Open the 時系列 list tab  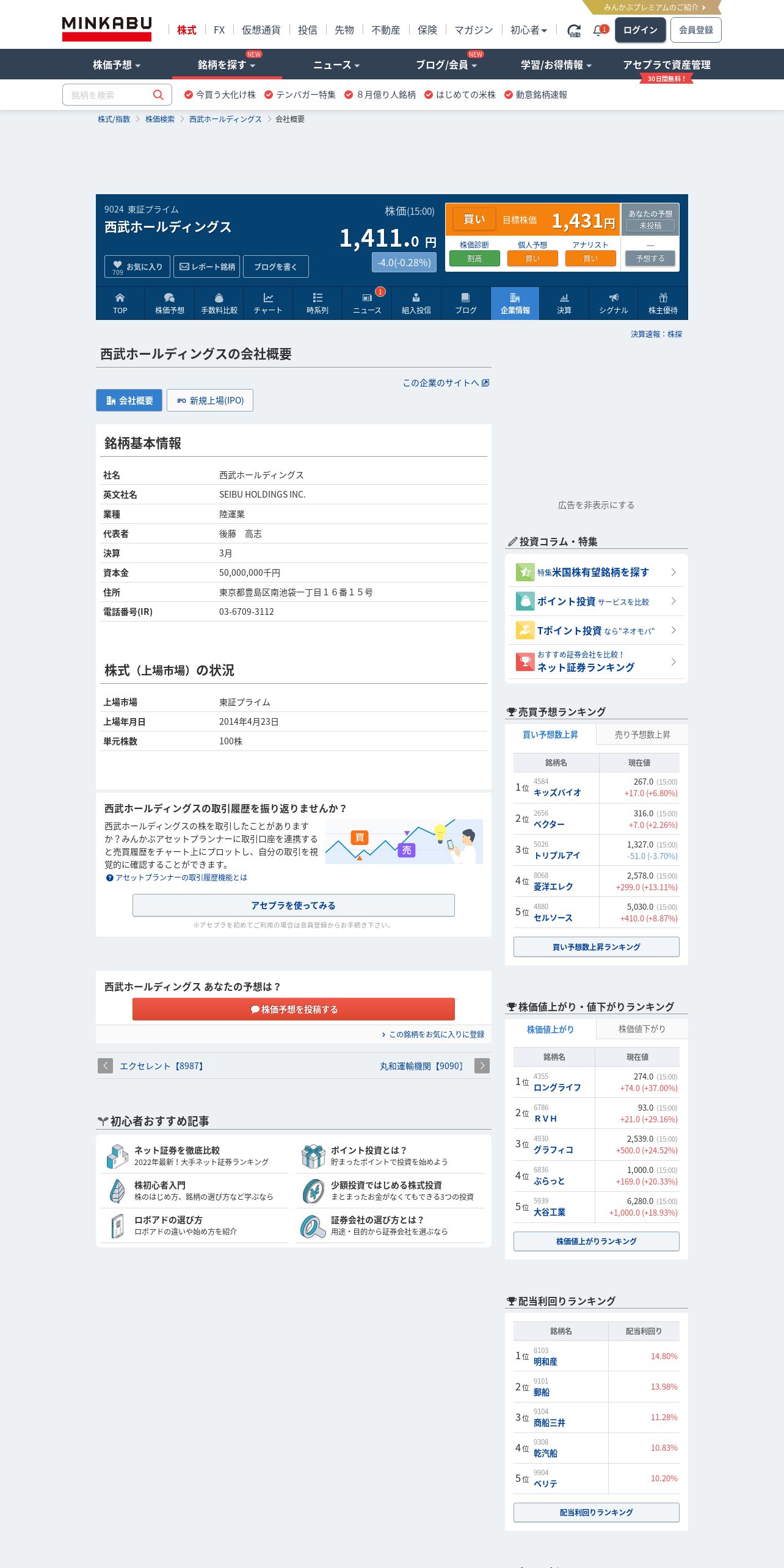click(318, 303)
